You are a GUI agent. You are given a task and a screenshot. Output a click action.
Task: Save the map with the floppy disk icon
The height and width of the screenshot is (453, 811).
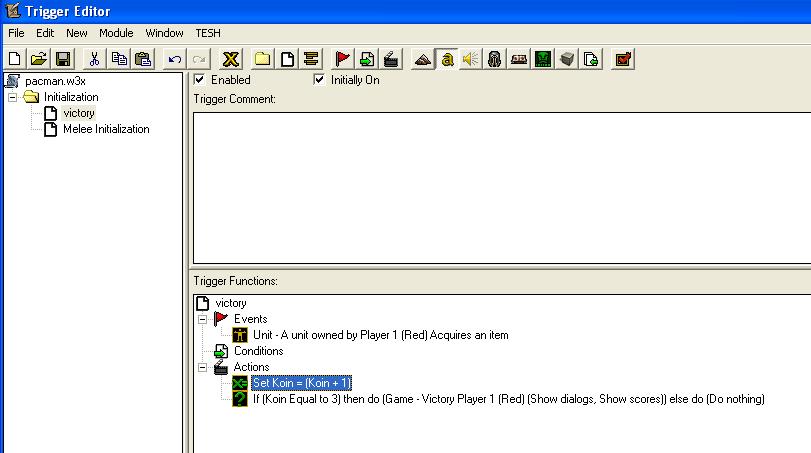[x=63, y=59]
